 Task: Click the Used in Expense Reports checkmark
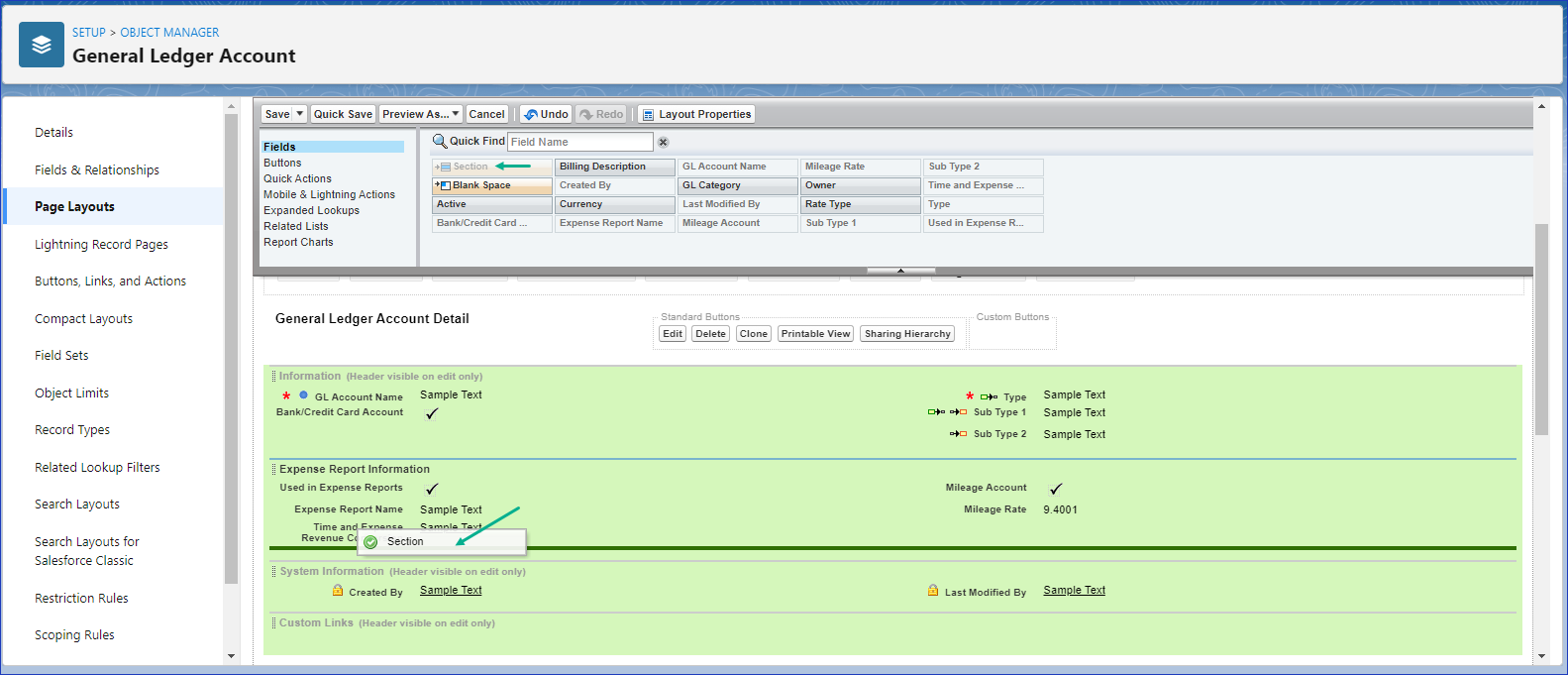click(432, 489)
